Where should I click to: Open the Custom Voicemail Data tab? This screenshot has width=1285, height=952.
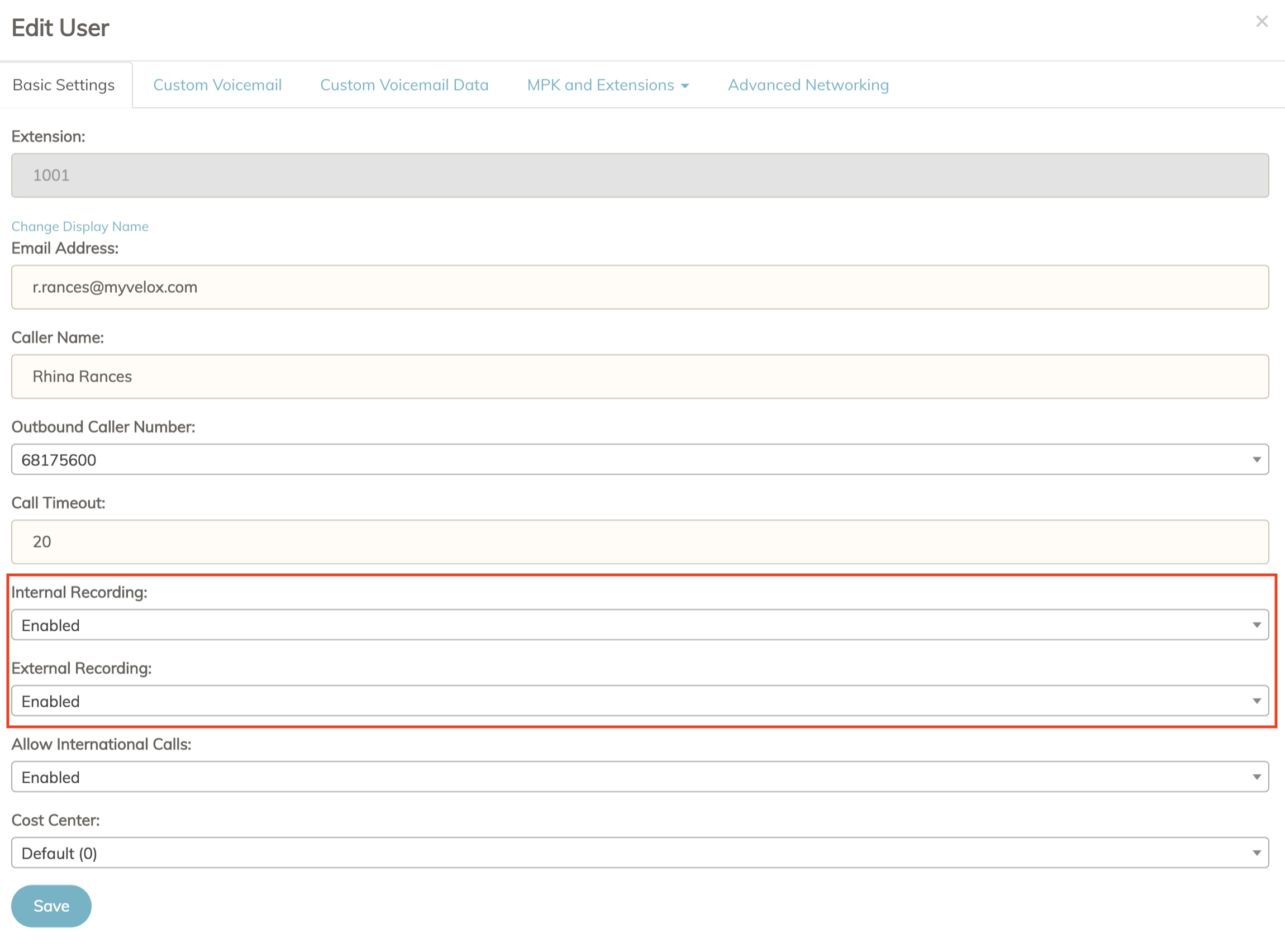pos(404,85)
